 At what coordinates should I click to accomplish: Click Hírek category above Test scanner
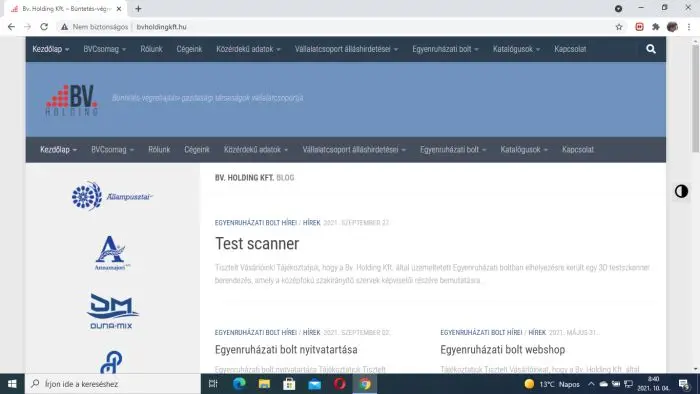(312, 223)
